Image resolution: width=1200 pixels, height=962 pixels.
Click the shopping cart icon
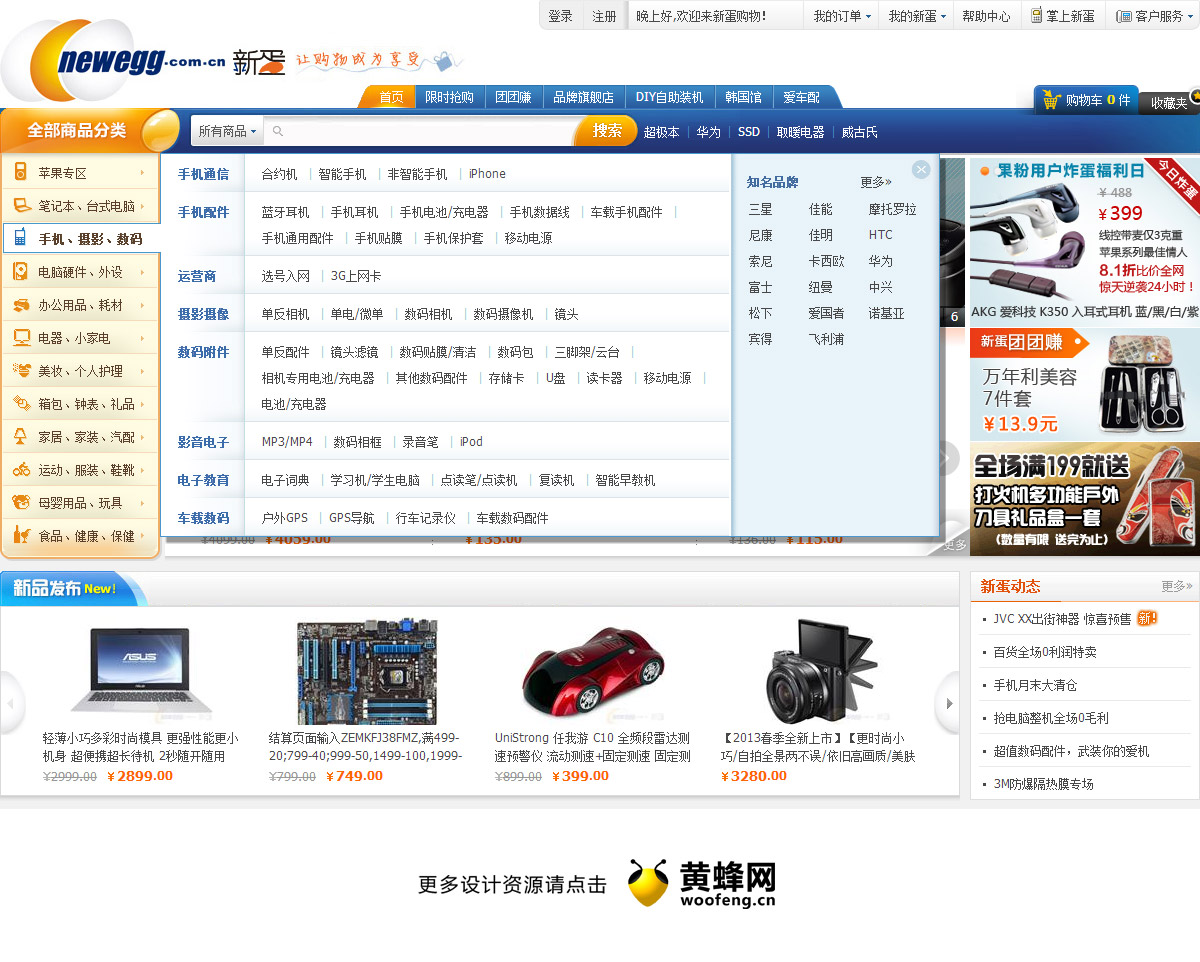point(1050,99)
